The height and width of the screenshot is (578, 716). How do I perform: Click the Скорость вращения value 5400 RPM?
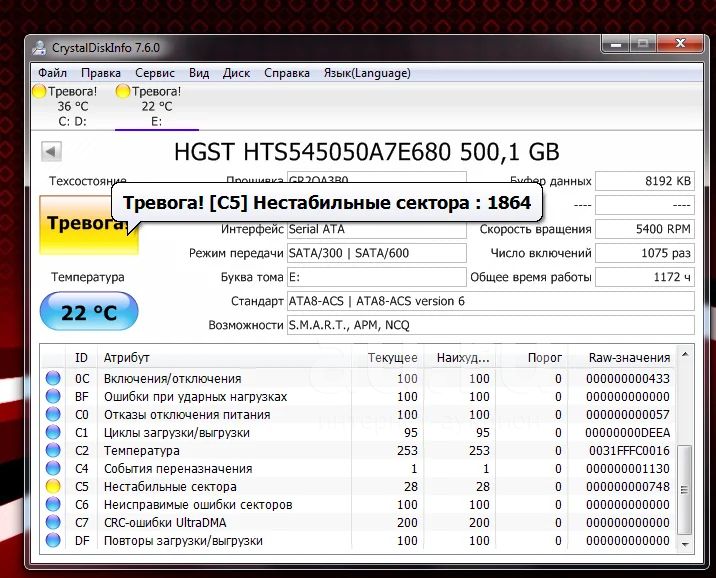click(645, 229)
